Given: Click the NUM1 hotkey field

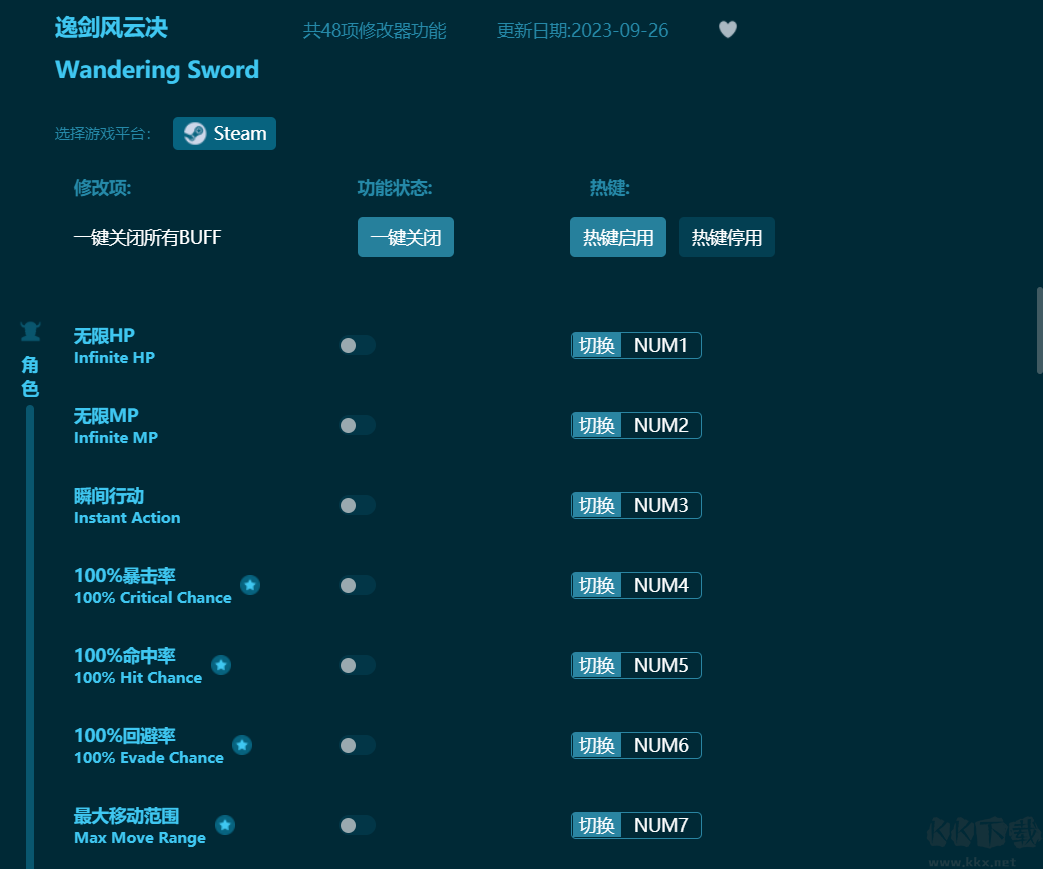Looking at the screenshot, I should pyautogui.click(x=661, y=345).
